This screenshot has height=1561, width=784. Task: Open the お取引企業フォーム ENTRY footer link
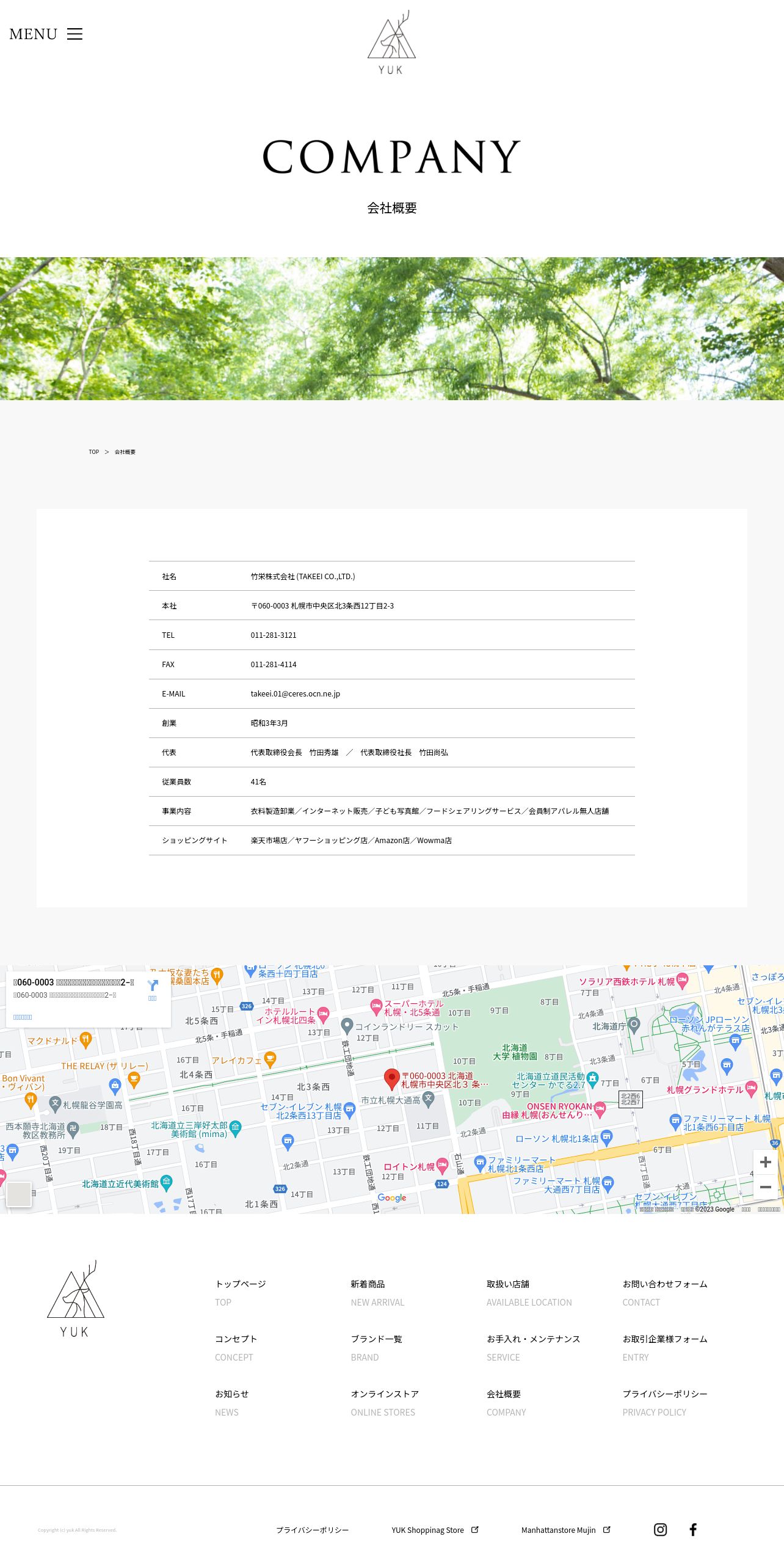pyautogui.click(x=665, y=1348)
